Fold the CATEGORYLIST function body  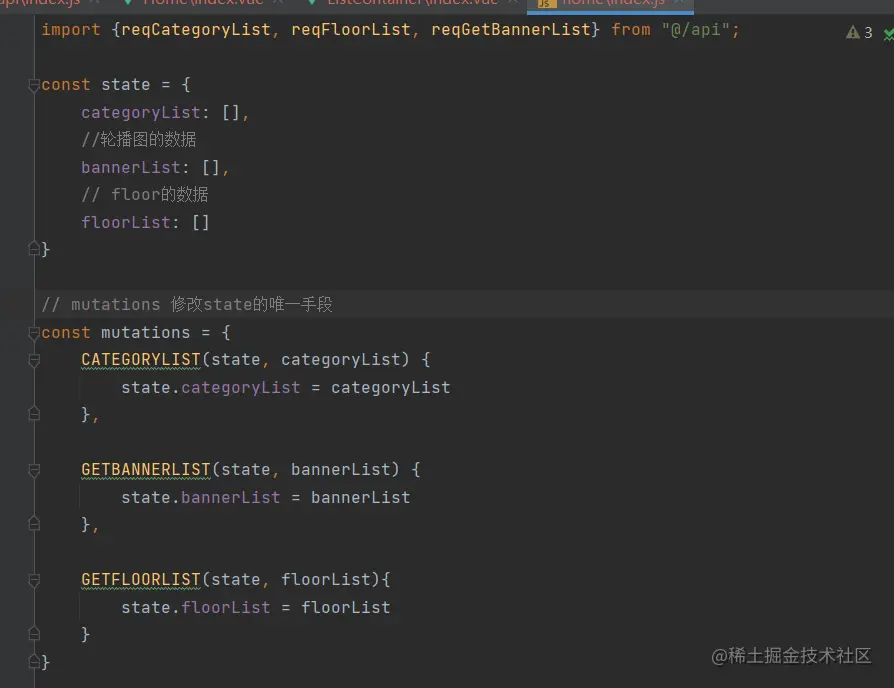click(x=34, y=360)
